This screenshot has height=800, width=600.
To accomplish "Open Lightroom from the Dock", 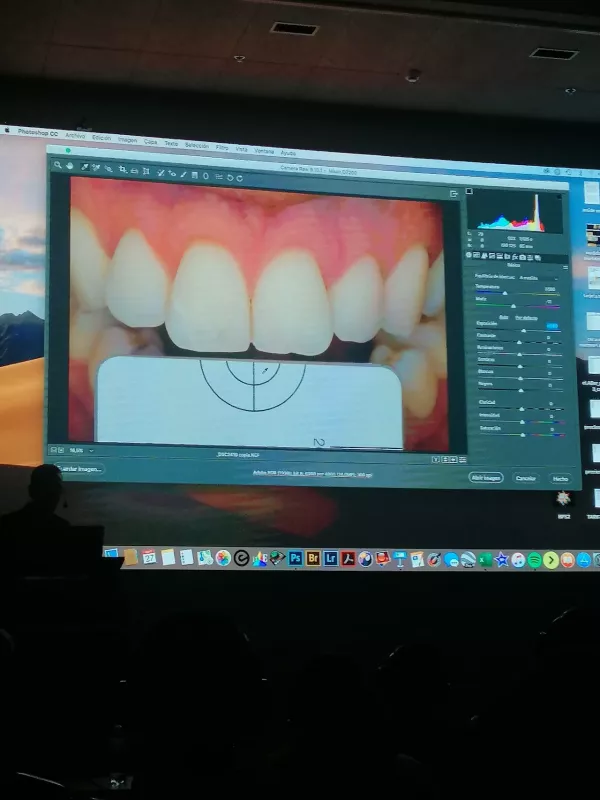I will [x=330, y=558].
